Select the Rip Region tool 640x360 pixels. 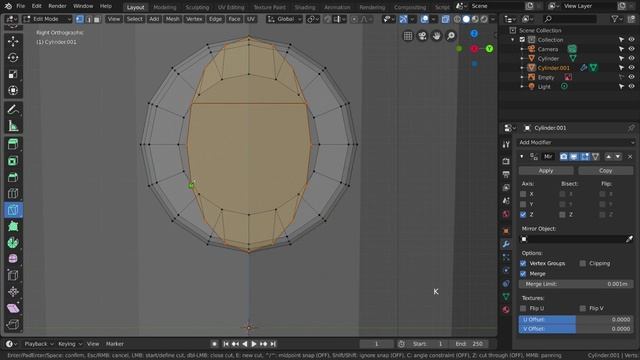click(13, 324)
